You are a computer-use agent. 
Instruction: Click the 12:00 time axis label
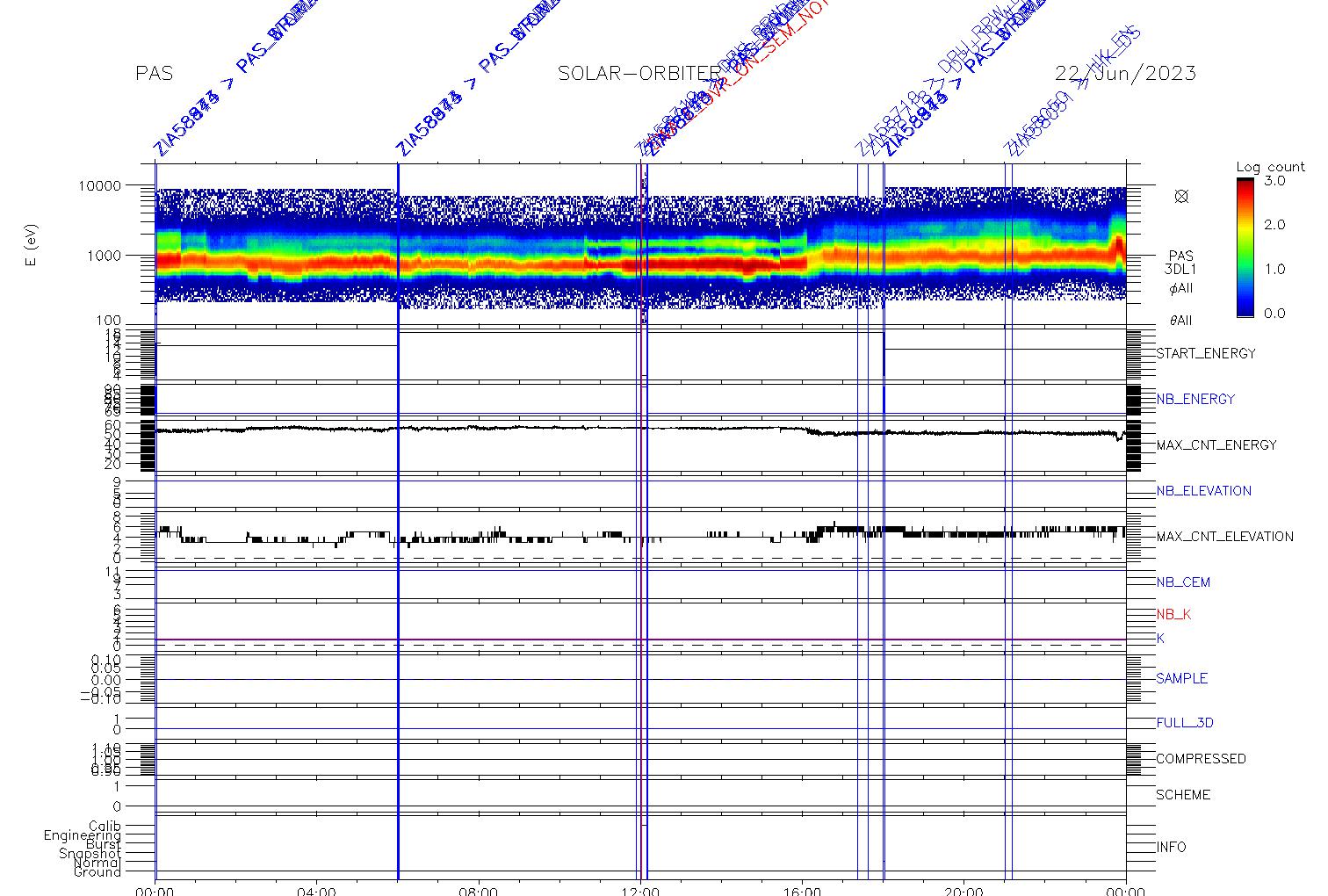coord(640,891)
